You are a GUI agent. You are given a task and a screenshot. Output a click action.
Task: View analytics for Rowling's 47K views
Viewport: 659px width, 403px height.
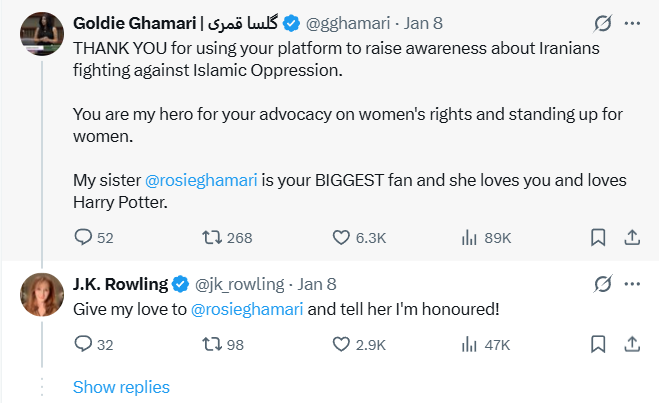[x=468, y=344]
